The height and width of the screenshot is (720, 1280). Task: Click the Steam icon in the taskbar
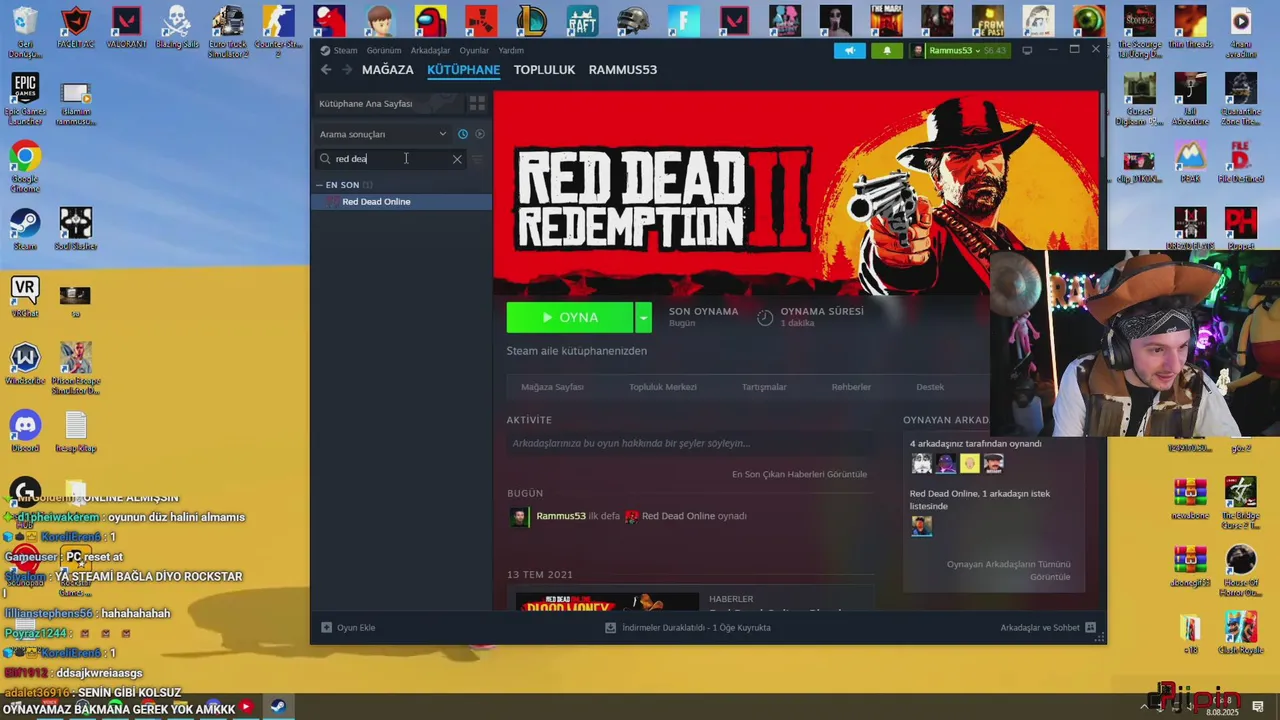[278, 707]
